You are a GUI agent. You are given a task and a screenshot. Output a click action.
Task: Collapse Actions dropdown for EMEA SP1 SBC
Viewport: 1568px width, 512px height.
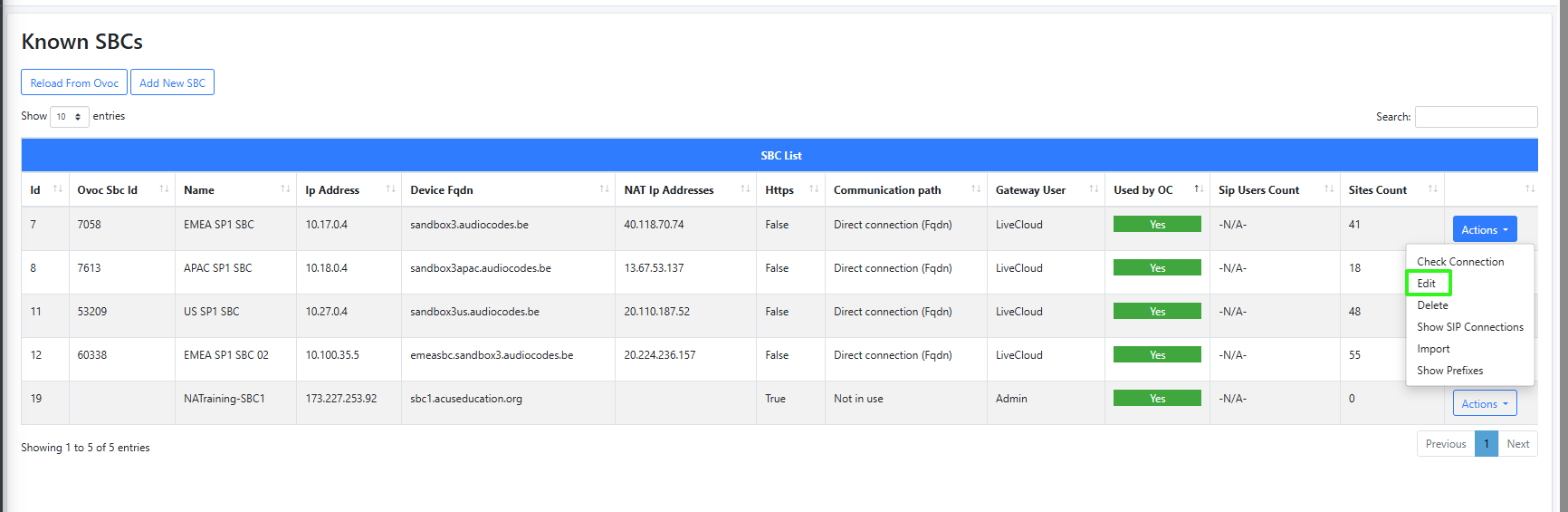(x=1484, y=229)
